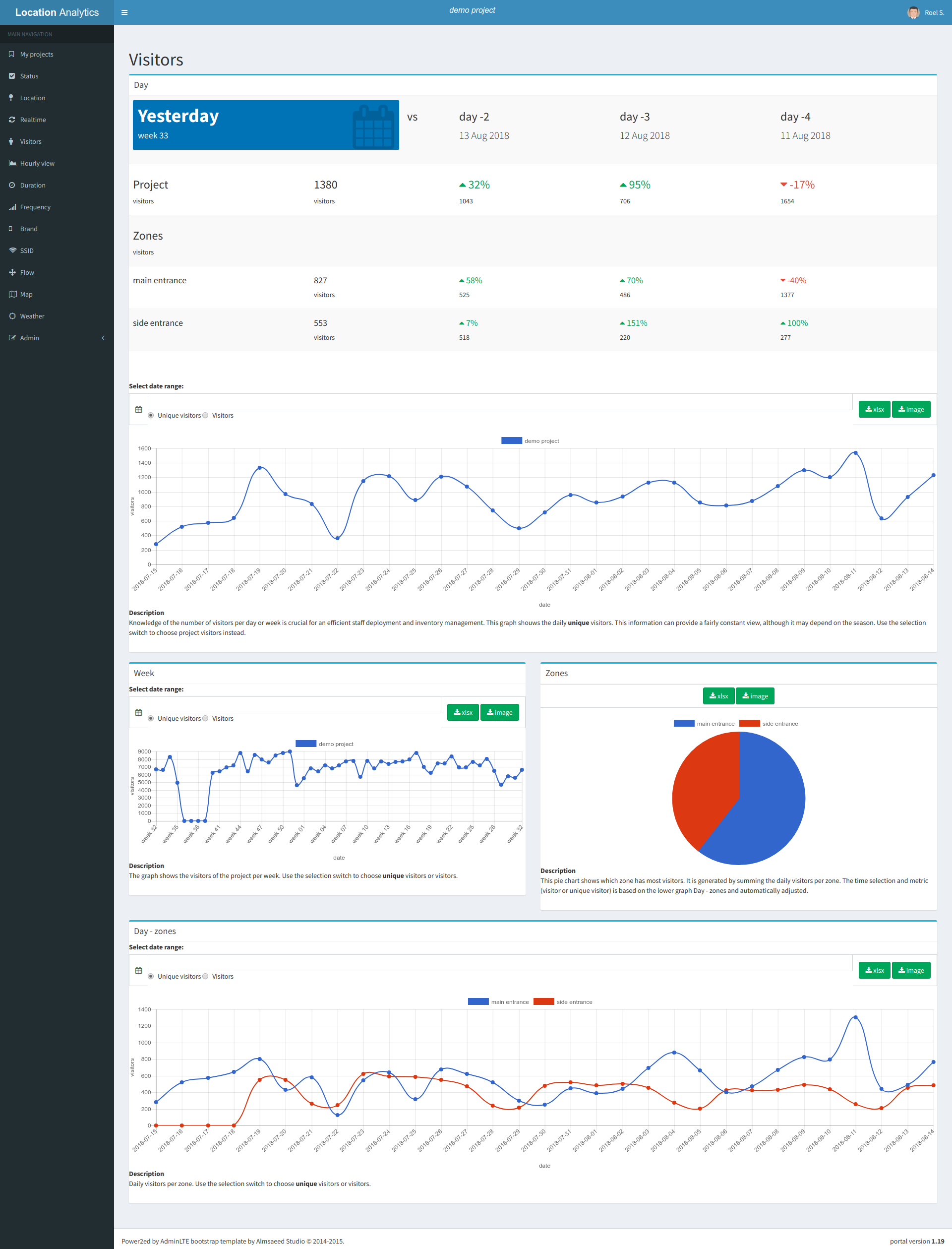Image resolution: width=952 pixels, height=1249 pixels.
Task: Export Week chart as image
Action: 499,713
